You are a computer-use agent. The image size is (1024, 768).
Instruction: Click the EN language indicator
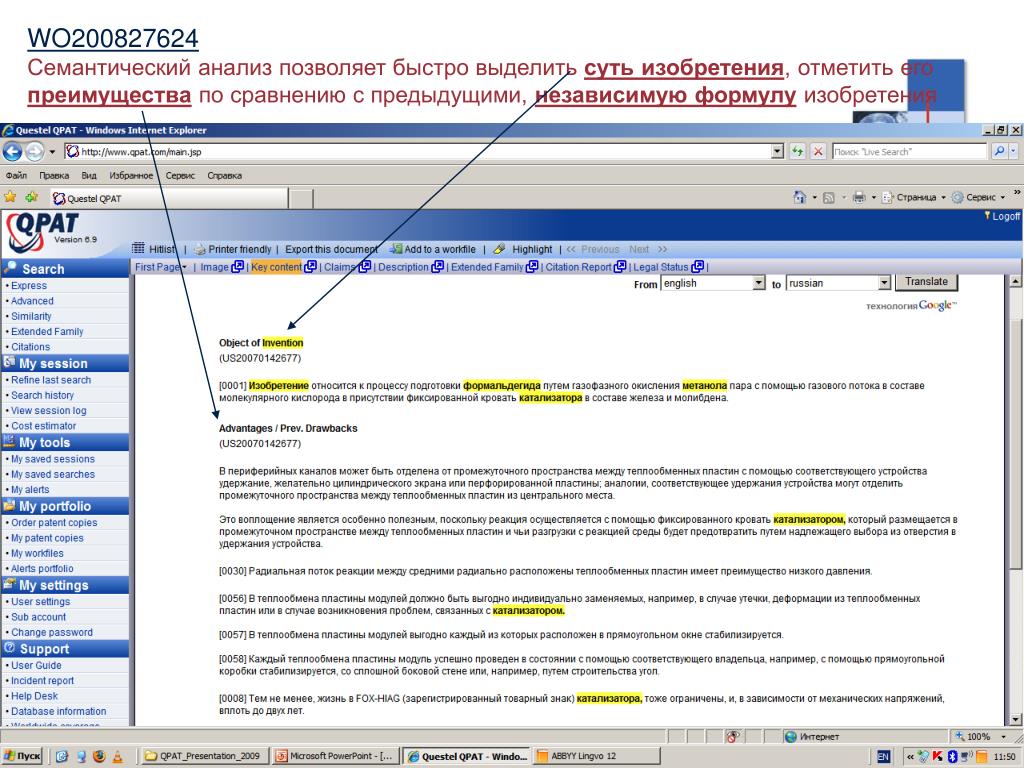[883, 757]
